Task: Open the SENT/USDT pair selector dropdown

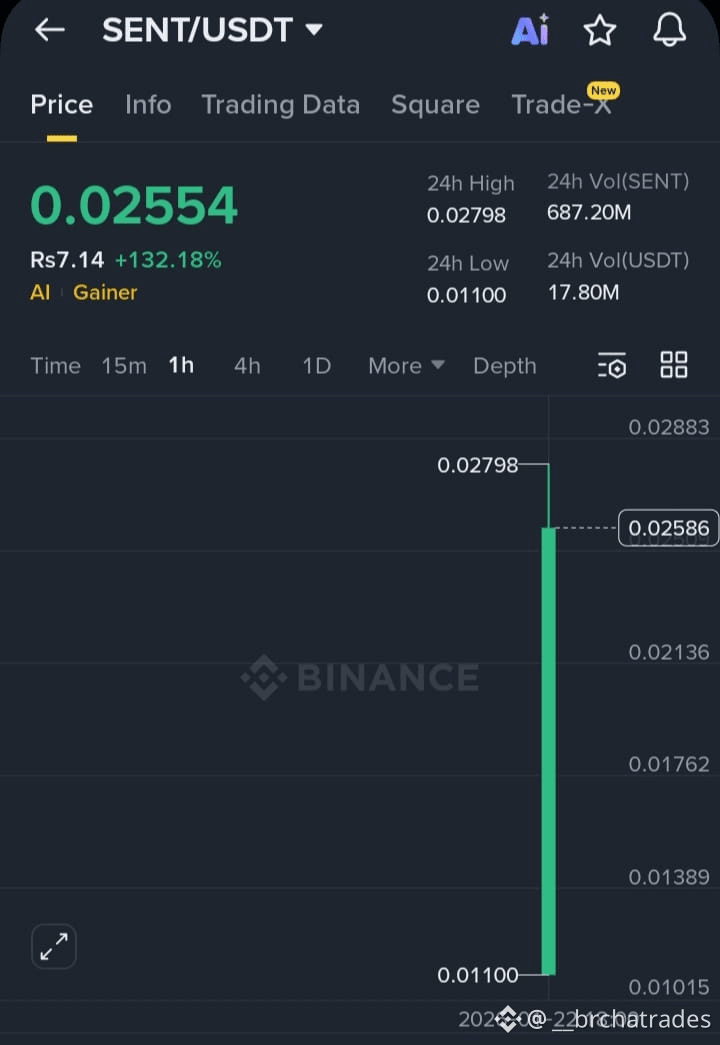Action: tap(213, 30)
